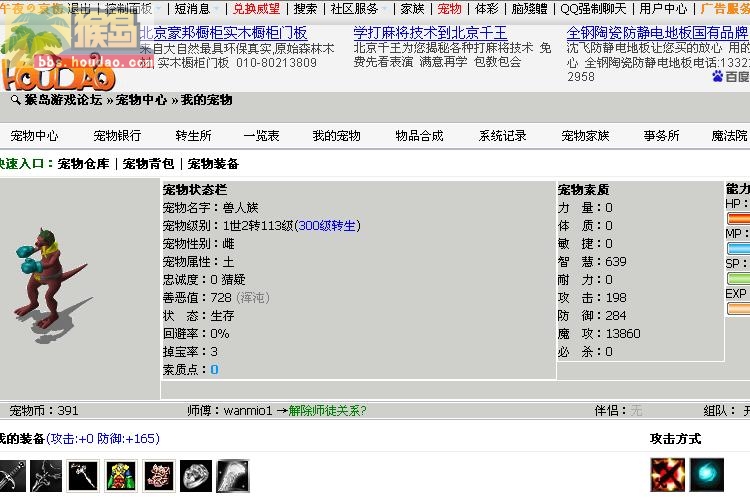
Task: Click the sword weapon equipment icon
Action: tap(12, 476)
